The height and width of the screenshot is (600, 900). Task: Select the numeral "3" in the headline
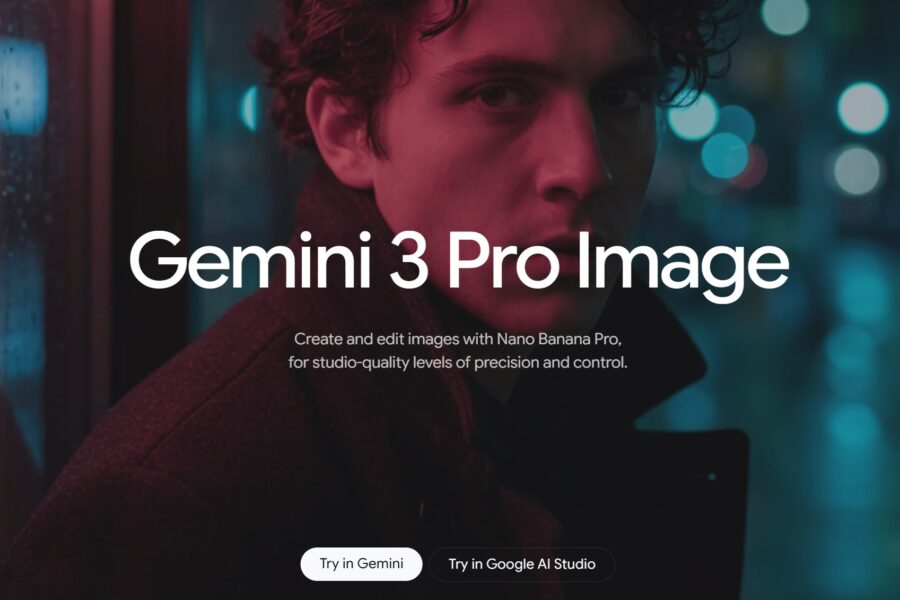409,261
